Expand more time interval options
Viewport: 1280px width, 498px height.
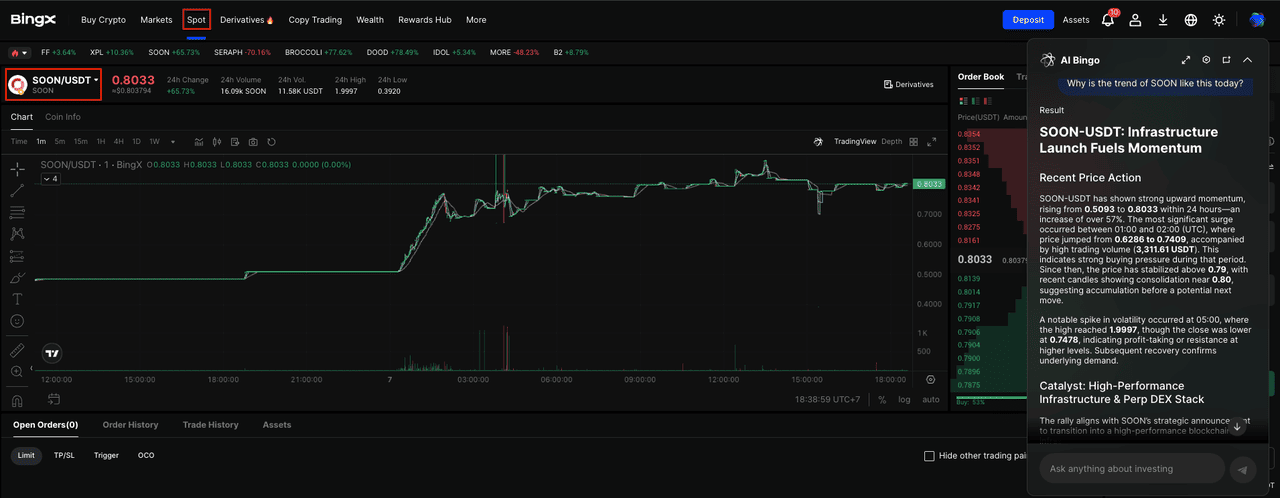tap(172, 142)
